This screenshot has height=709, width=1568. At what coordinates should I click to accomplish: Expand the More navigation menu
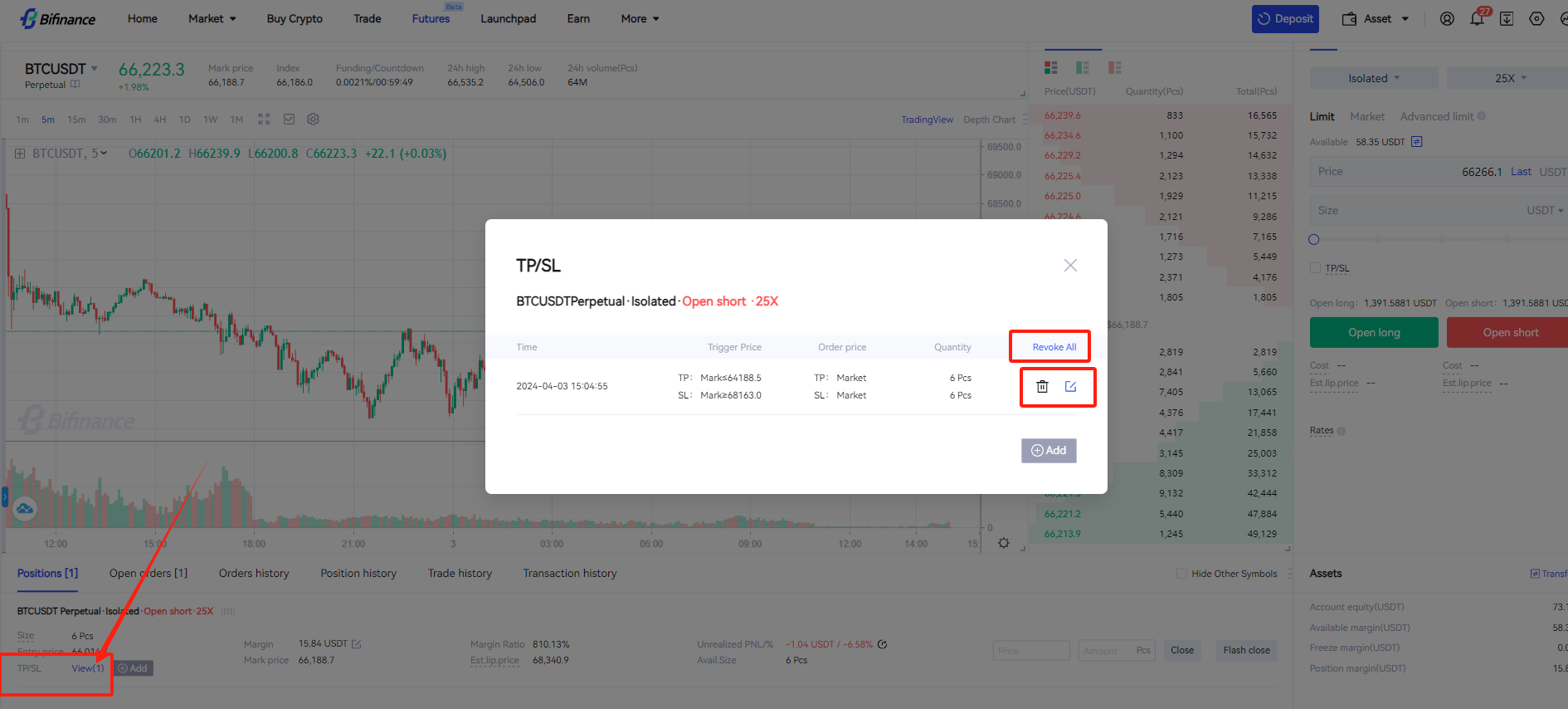pyautogui.click(x=640, y=19)
